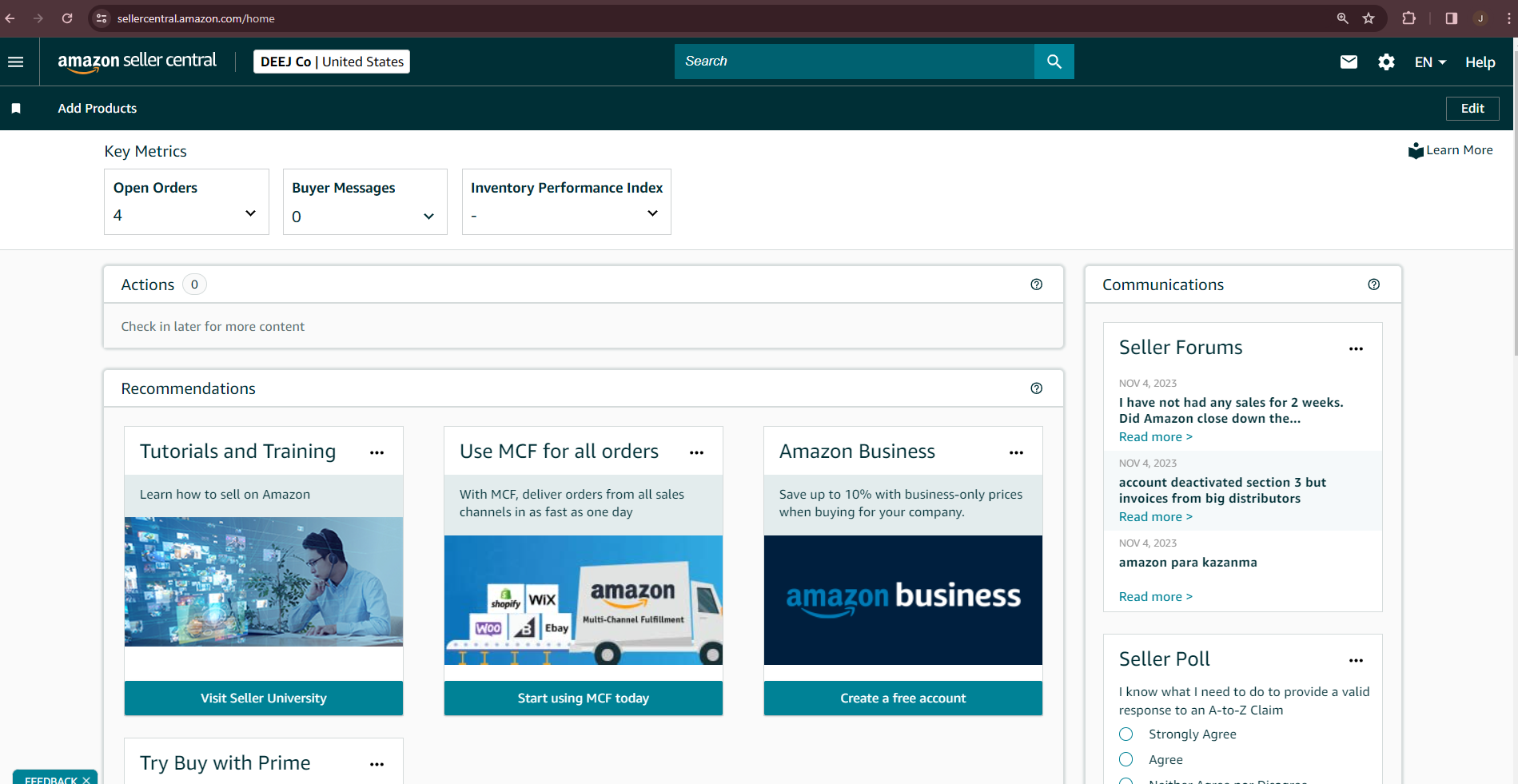This screenshot has width=1518, height=784.
Task: Bookmark this page with the star icon
Action: 1369,18
